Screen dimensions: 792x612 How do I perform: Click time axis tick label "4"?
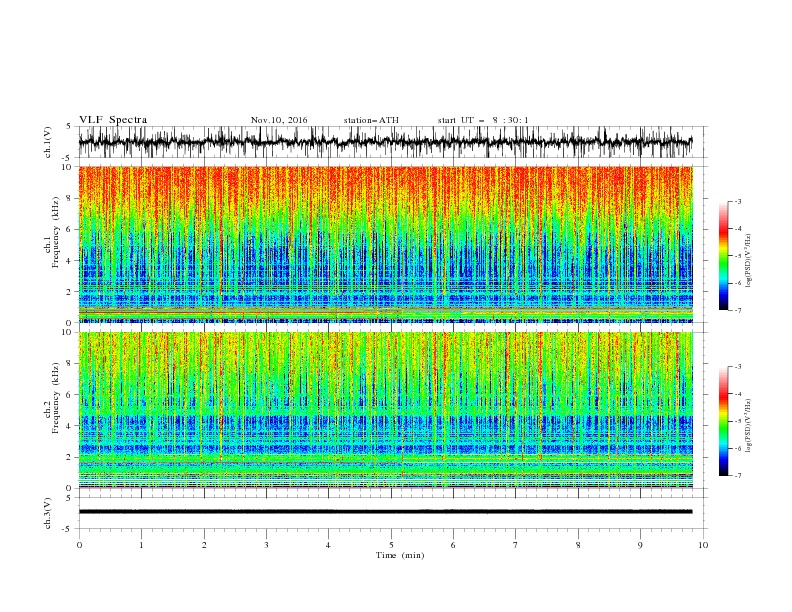(328, 545)
